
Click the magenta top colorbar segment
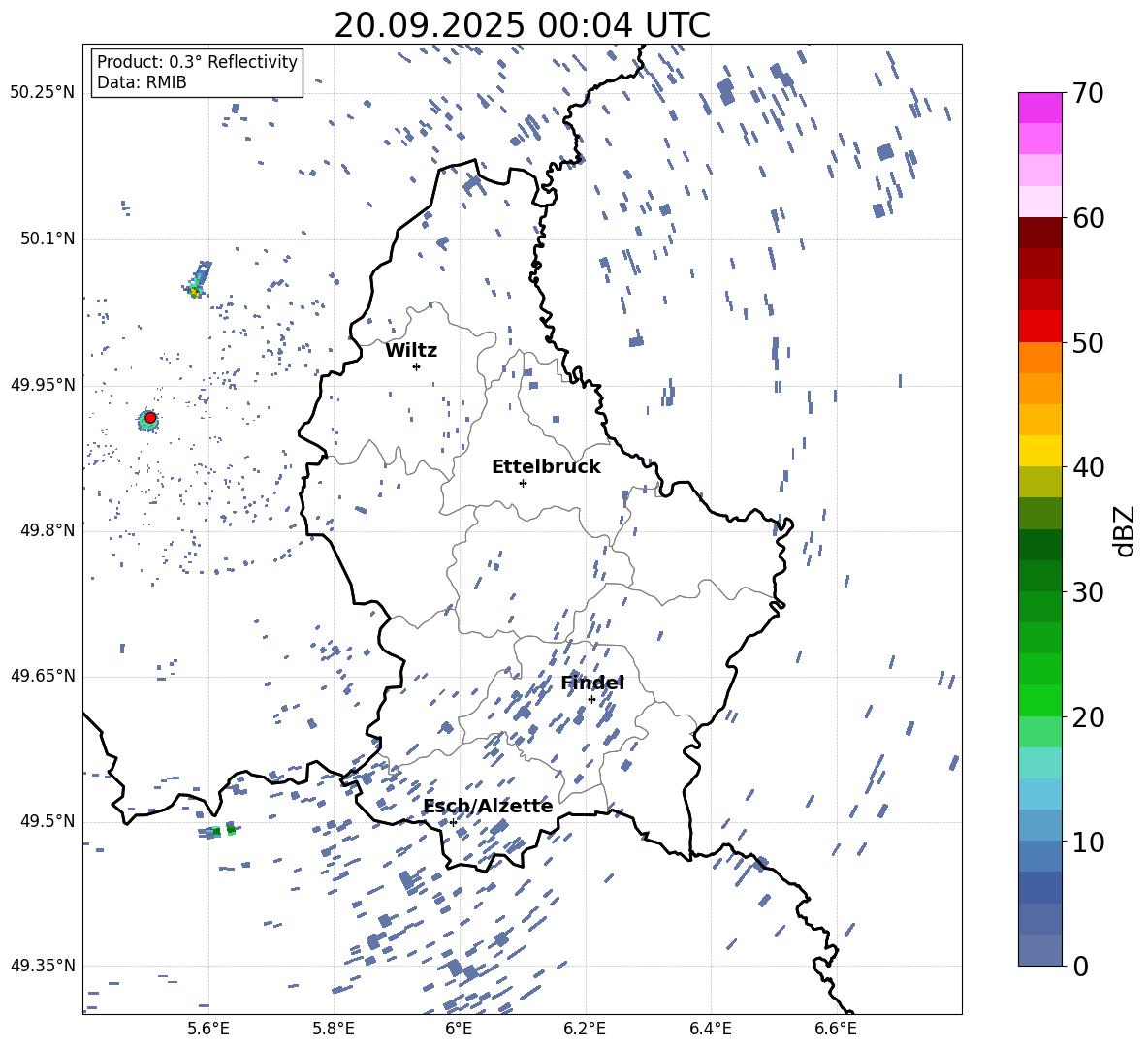(1039, 109)
